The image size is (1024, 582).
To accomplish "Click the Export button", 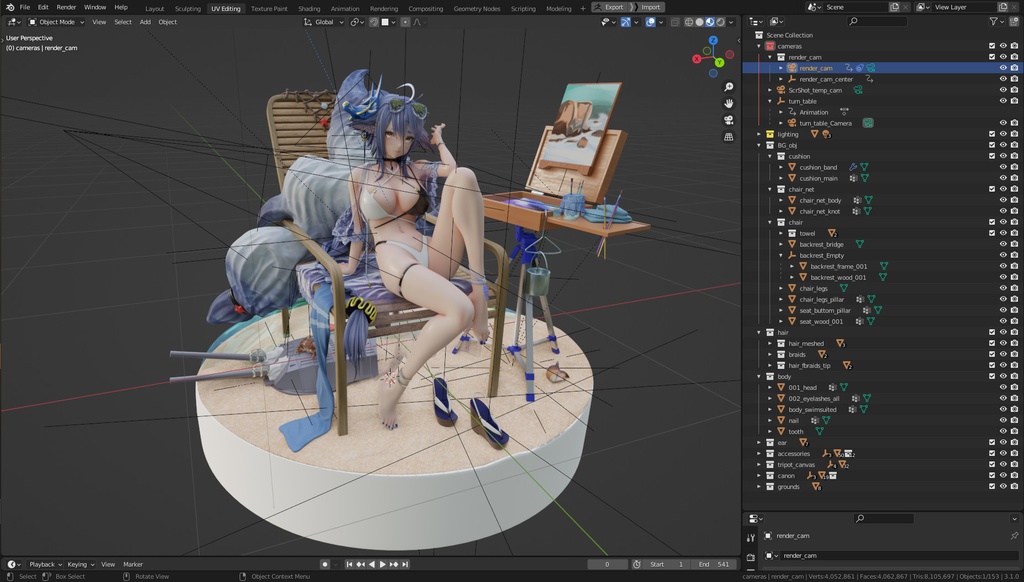I will 609,7.
